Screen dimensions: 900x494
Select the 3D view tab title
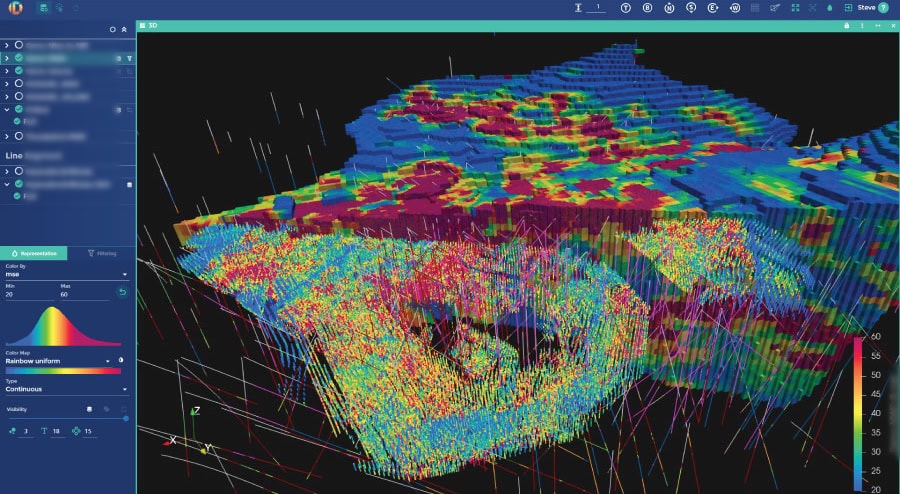coord(153,26)
